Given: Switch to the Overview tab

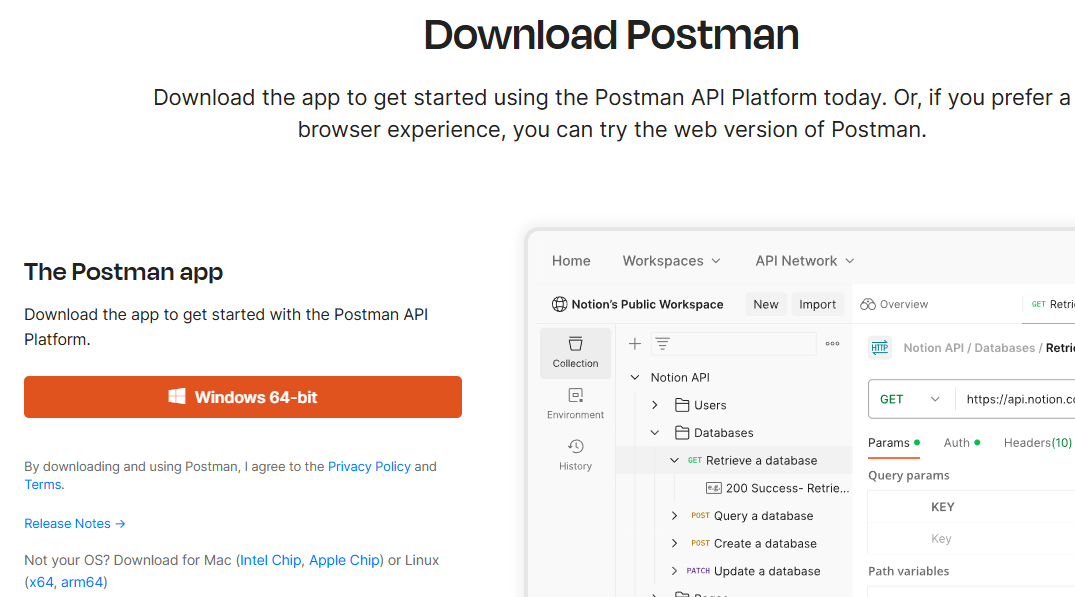Looking at the screenshot, I should [895, 304].
